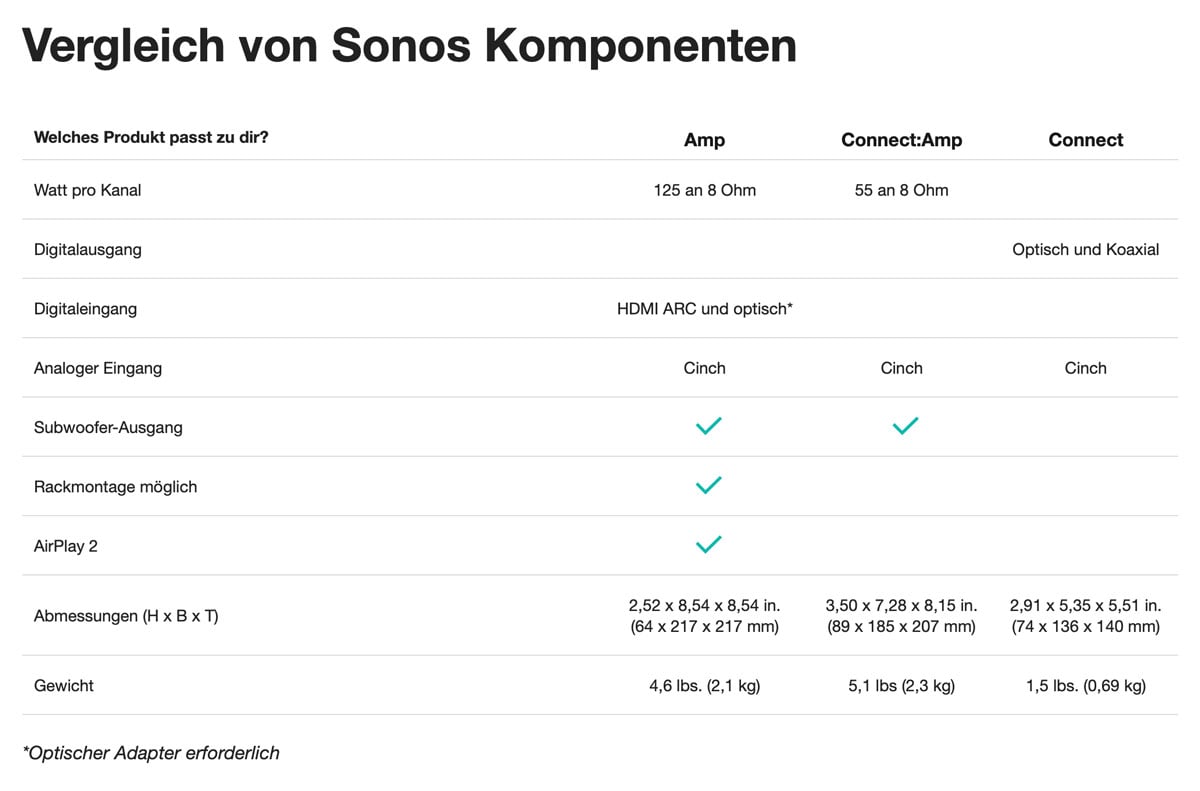
Task: Click the Analoger Eingang row label
Action: point(97,368)
